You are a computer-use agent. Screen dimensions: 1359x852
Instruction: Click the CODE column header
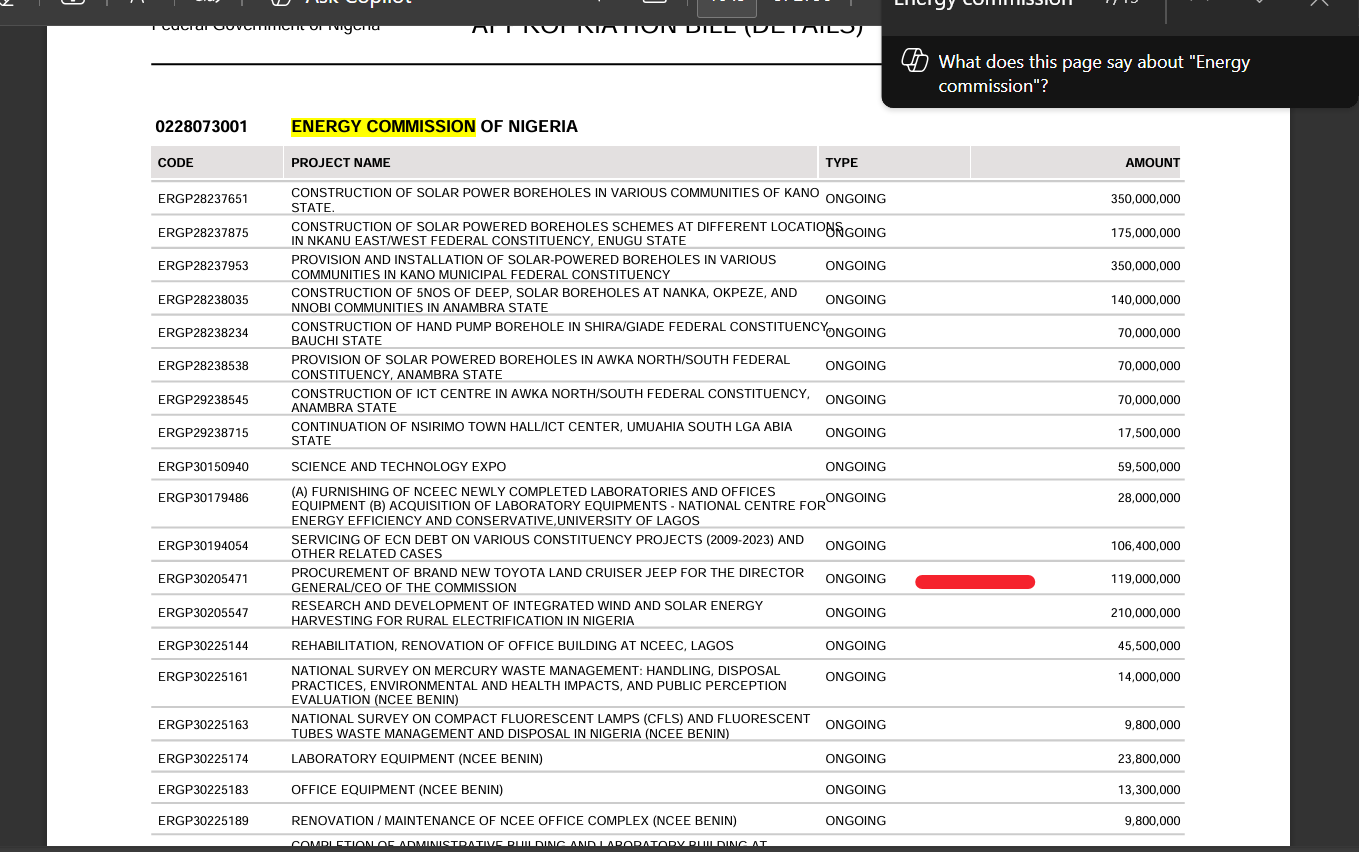tap(176, 163)
